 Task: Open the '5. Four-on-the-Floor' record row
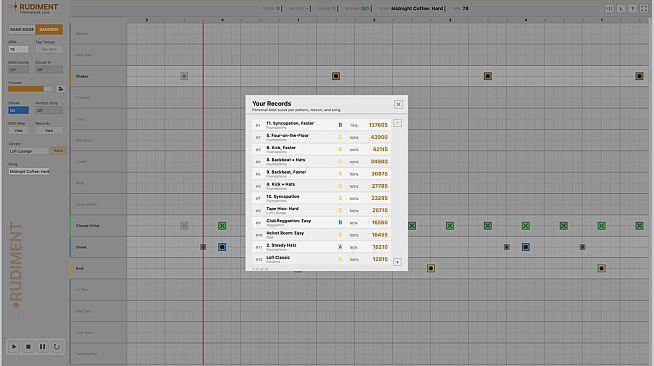pyautogui.click(x=322, y=137)
